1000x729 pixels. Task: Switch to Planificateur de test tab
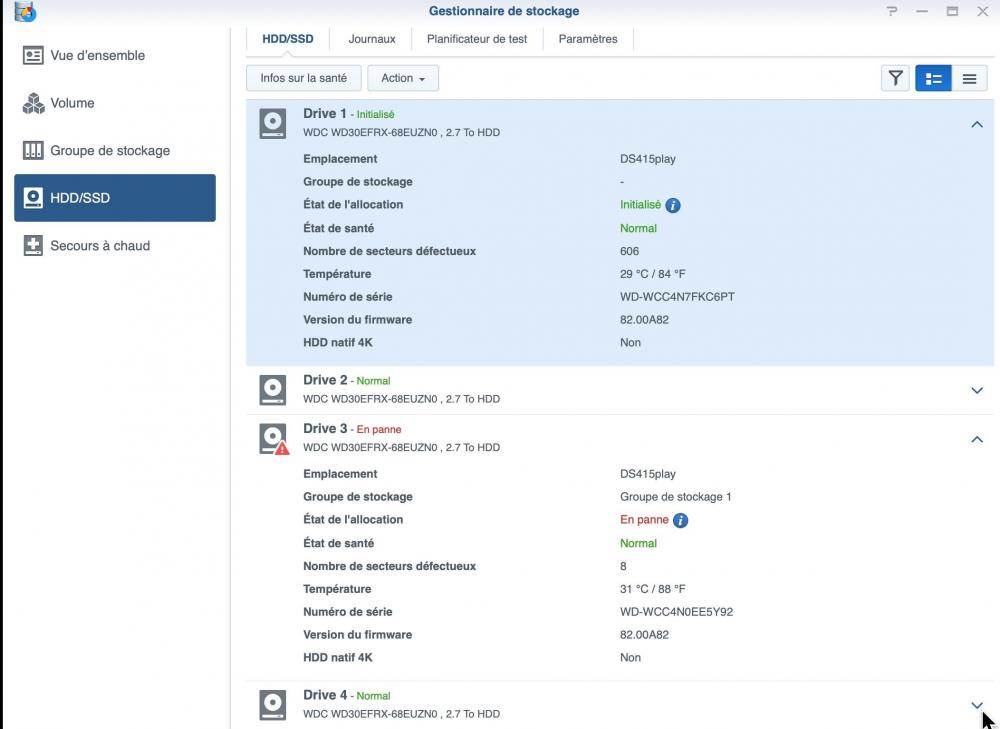(477, 39)
